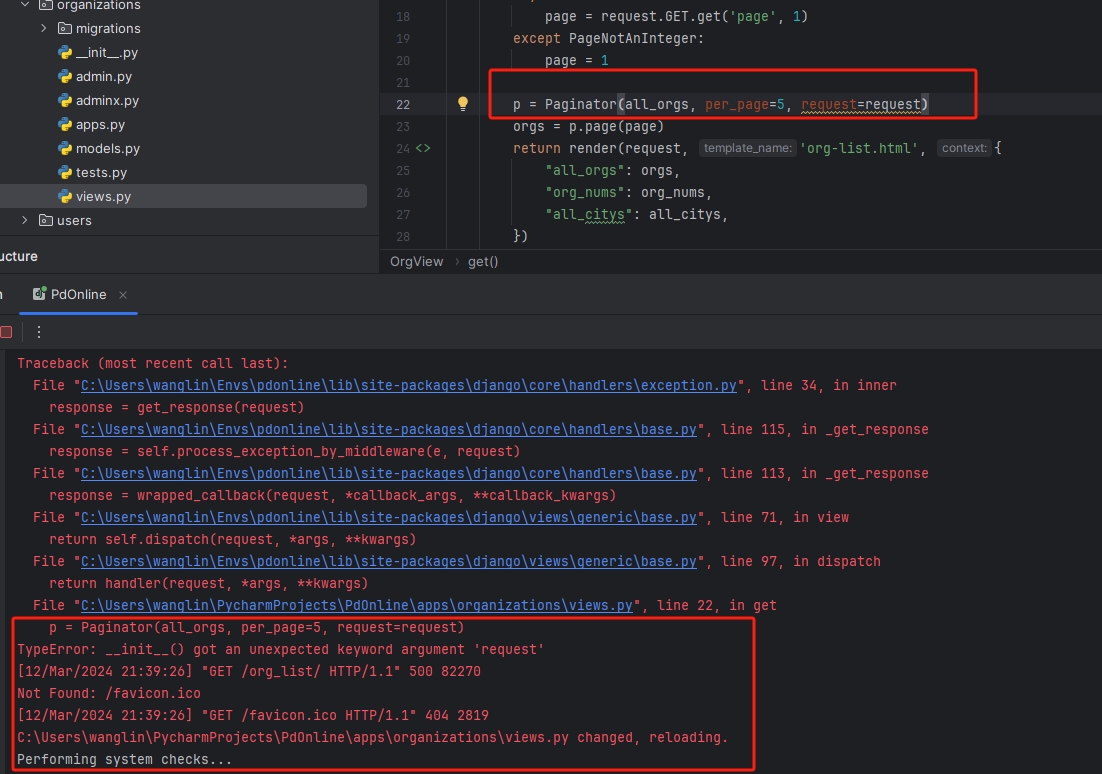The height and width of the screenshot is (774, 1102).
Task: Click the folder icon beside users
Action: point(46,220)
